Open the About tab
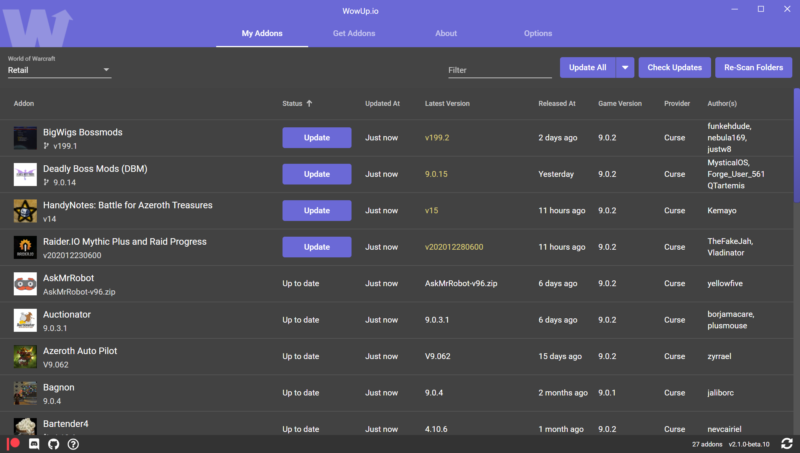 point(446,33)
